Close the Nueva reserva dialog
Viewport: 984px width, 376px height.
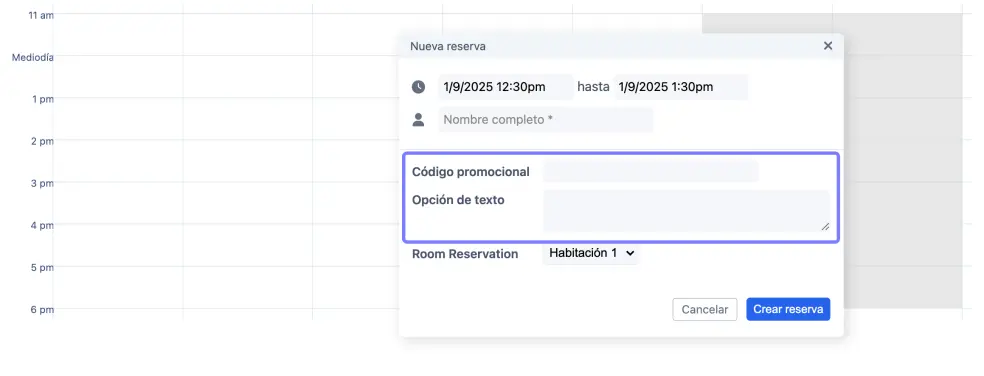coord(828,46)
